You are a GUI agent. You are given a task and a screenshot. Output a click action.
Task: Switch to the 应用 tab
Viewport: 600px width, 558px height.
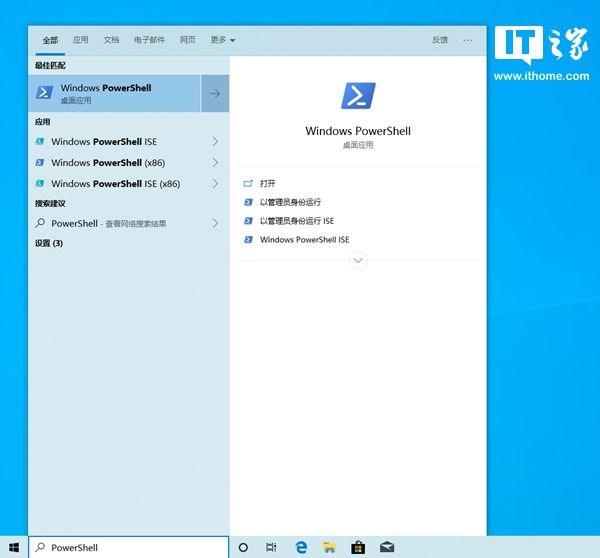(80, 40)
